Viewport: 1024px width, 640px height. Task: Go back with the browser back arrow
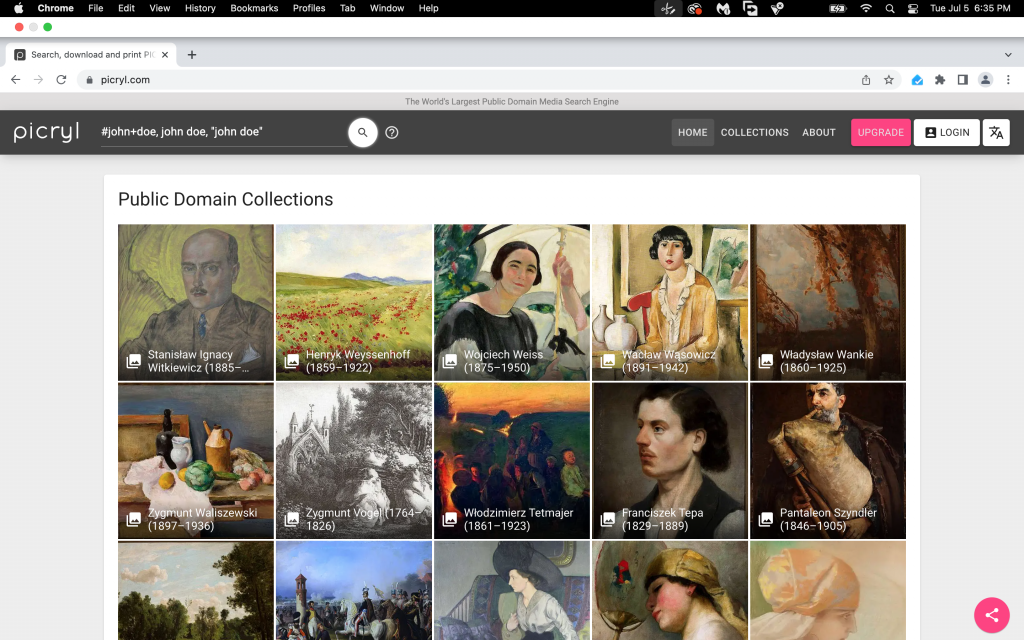[16, 80]
